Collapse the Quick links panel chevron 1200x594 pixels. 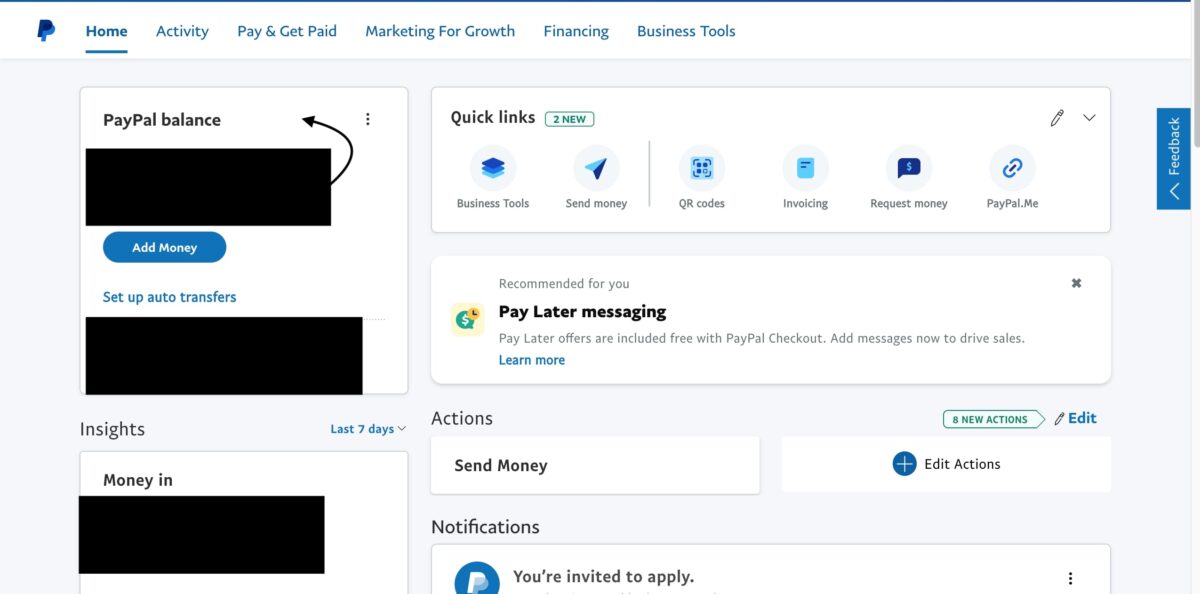pos(1089,118)
